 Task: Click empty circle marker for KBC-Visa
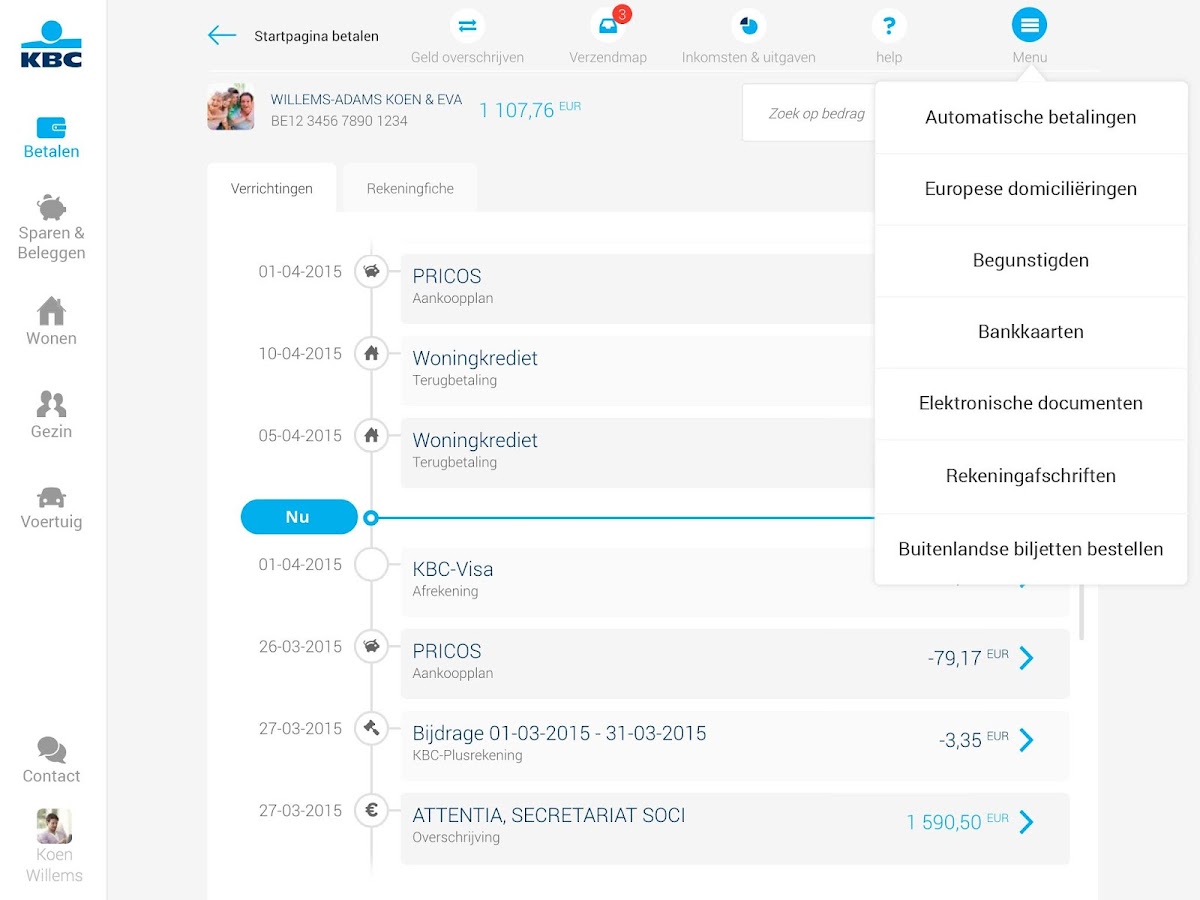coord(372,564)
